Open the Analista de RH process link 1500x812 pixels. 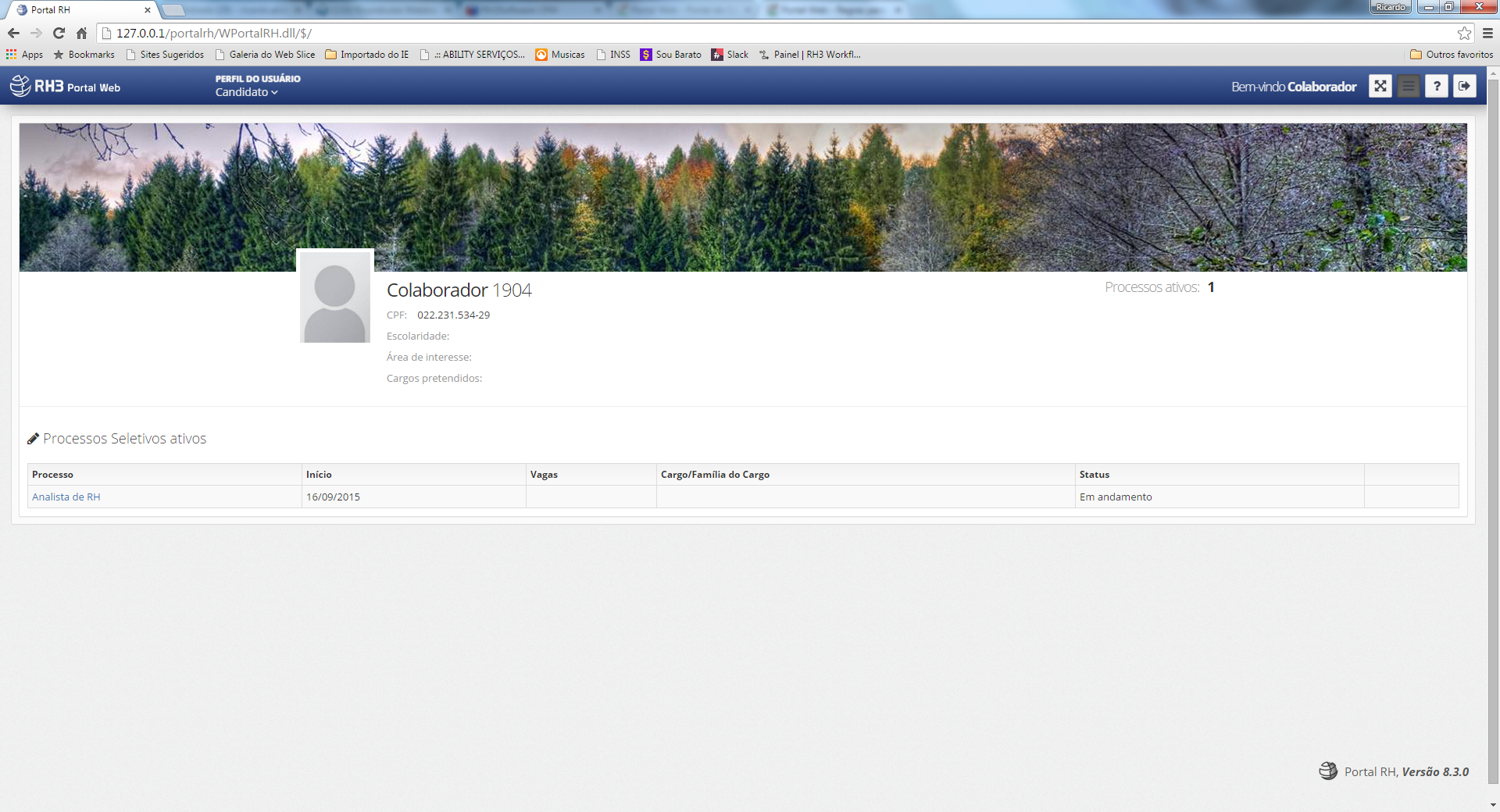[66, 497]
